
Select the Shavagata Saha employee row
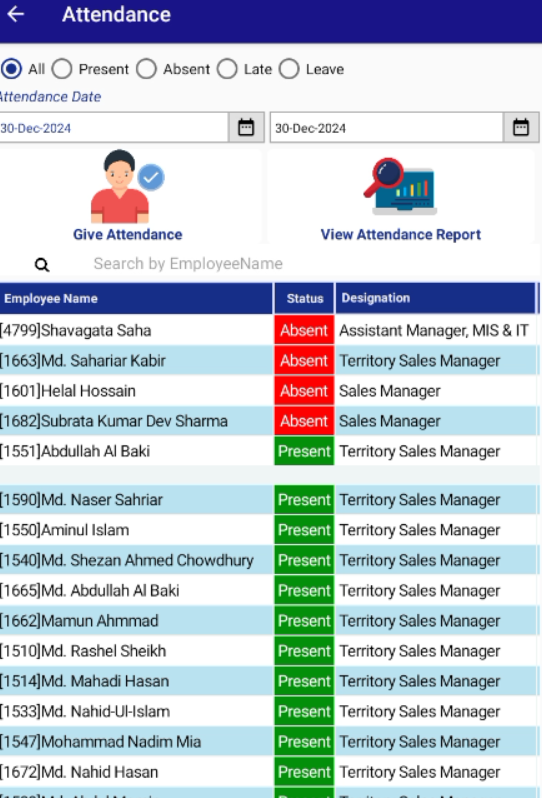(269, 330)
